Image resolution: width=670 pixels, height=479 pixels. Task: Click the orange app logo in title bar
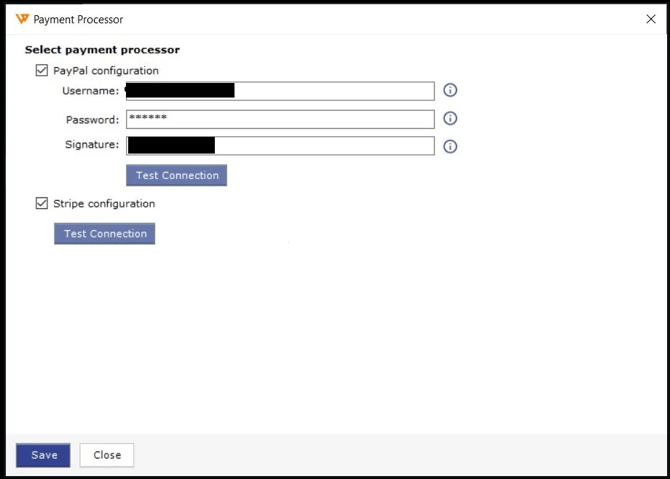click(x=23, y=19)
